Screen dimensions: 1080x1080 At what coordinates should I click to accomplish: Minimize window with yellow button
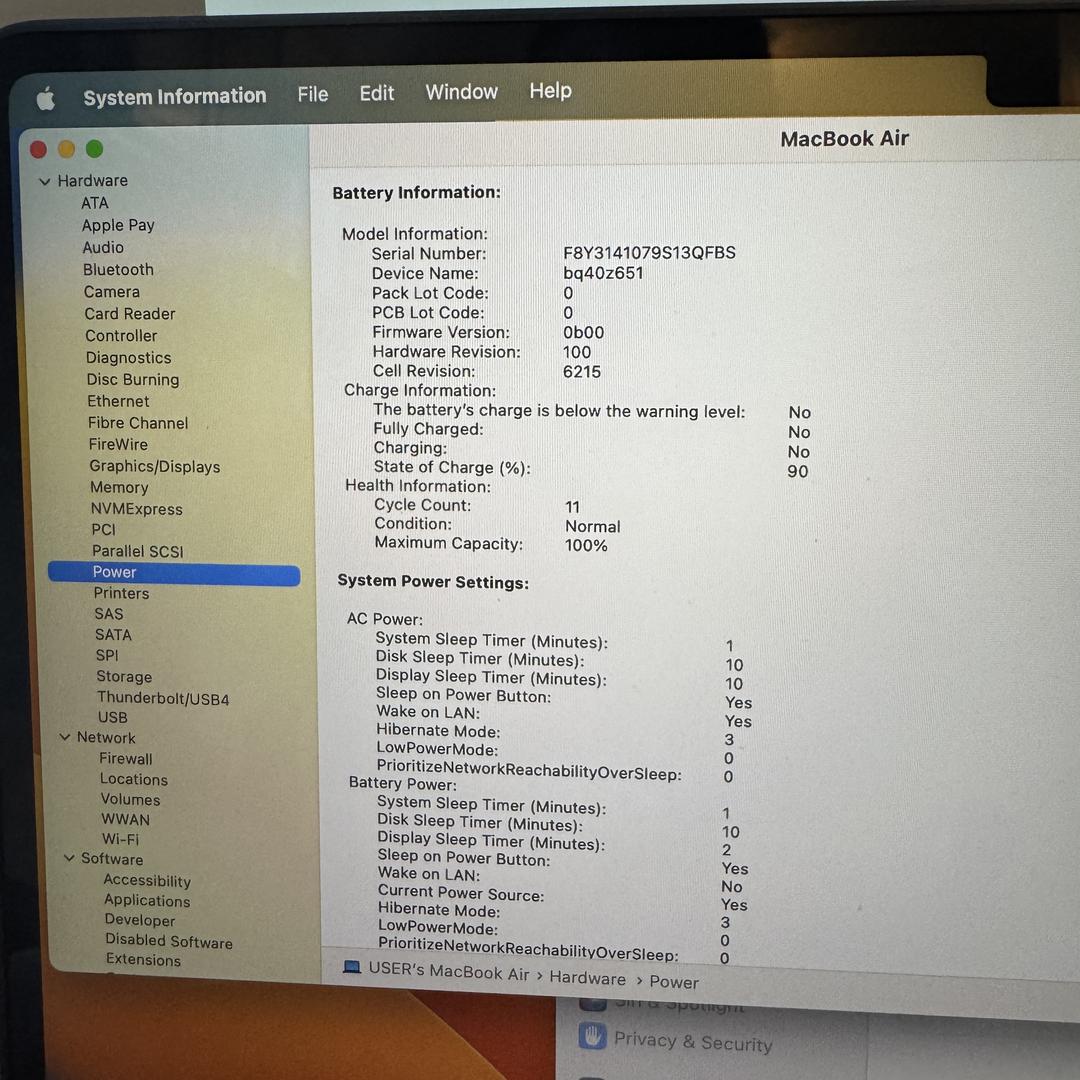[x=67, y=149]
